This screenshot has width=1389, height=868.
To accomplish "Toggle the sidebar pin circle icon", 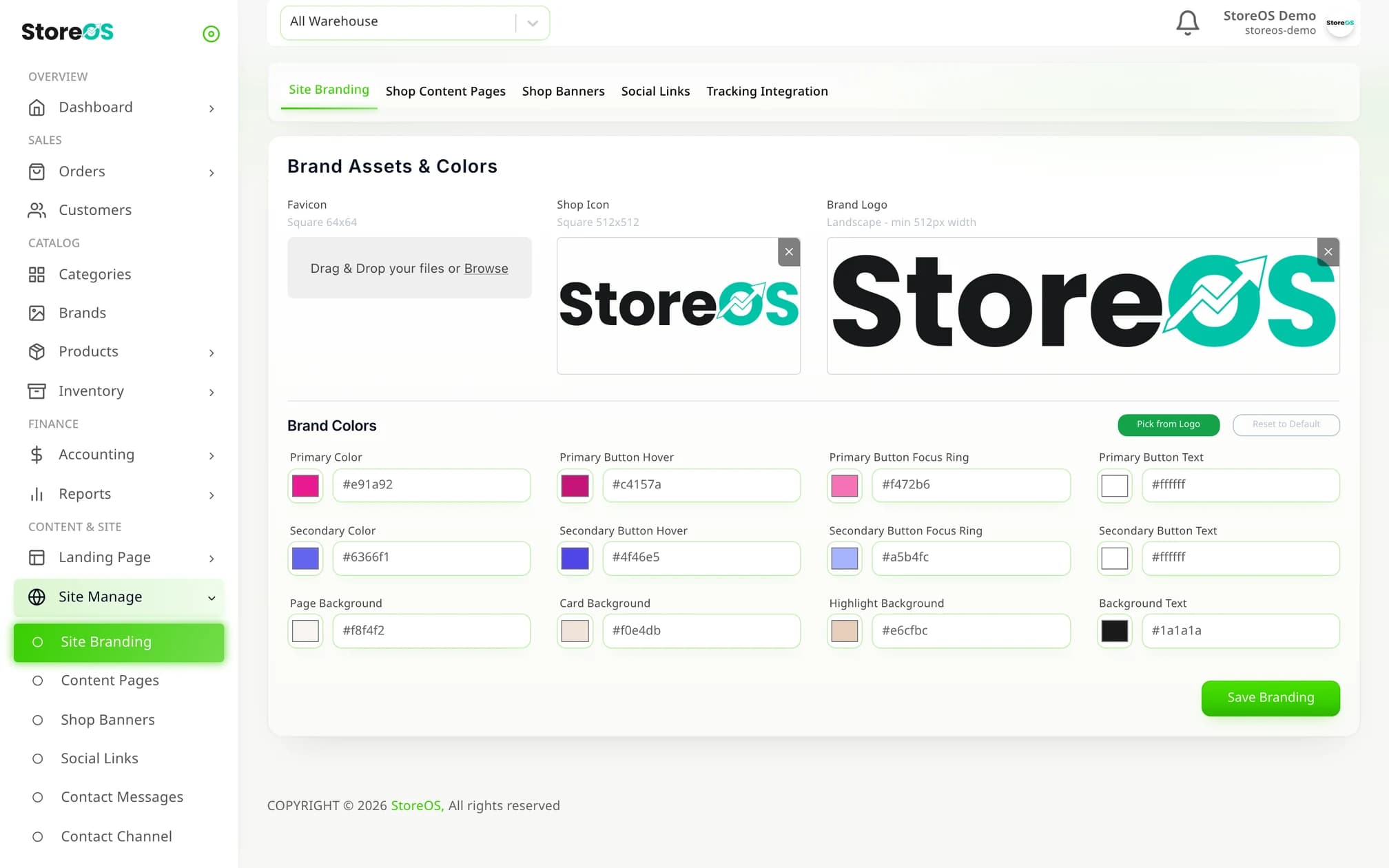I will pyautogui.click(x=211, y=34).
